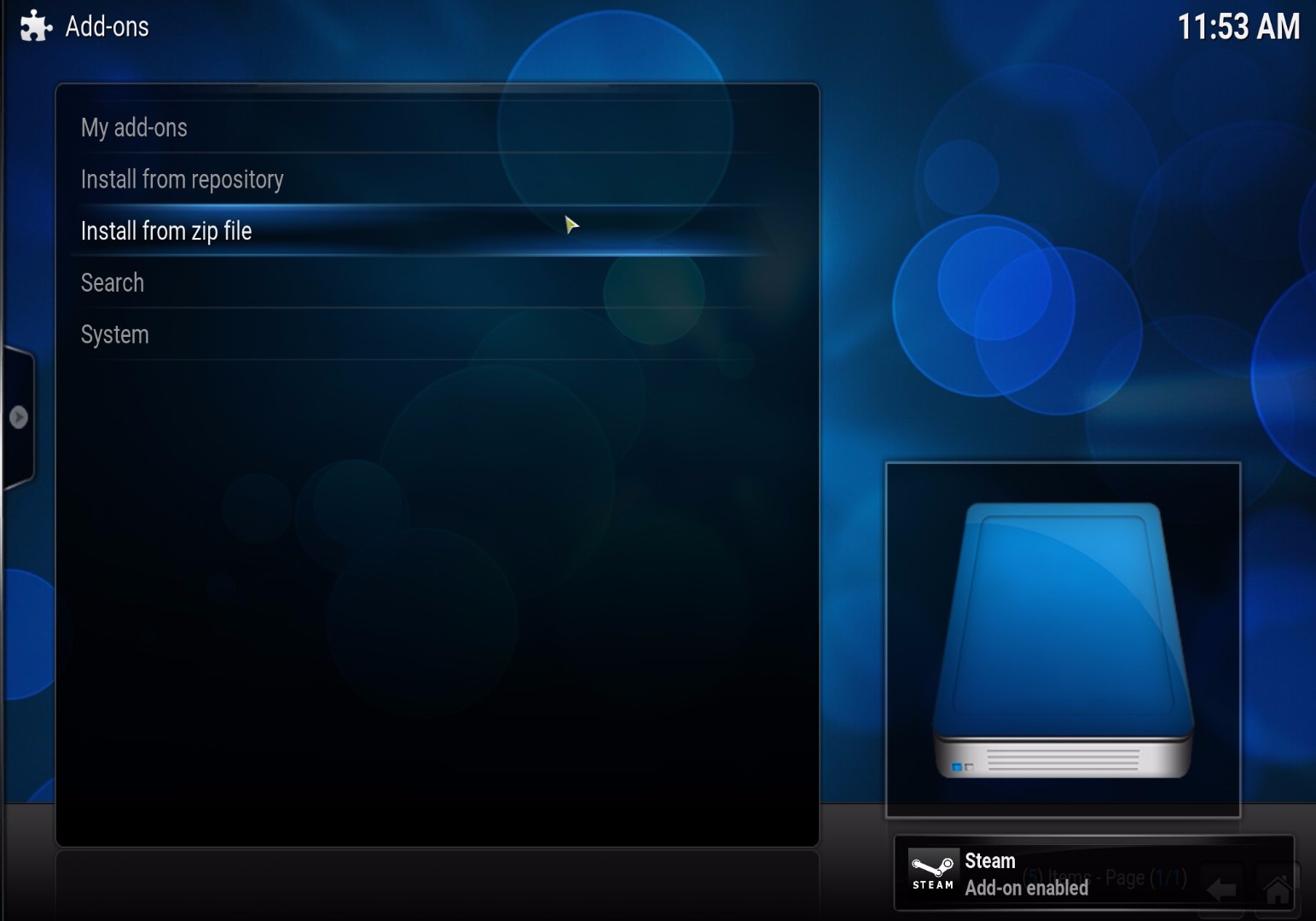The height and width of the screenshot is (921, 1316).
Task: Go back with the arrow button
Action: [x=1221, y=890]
